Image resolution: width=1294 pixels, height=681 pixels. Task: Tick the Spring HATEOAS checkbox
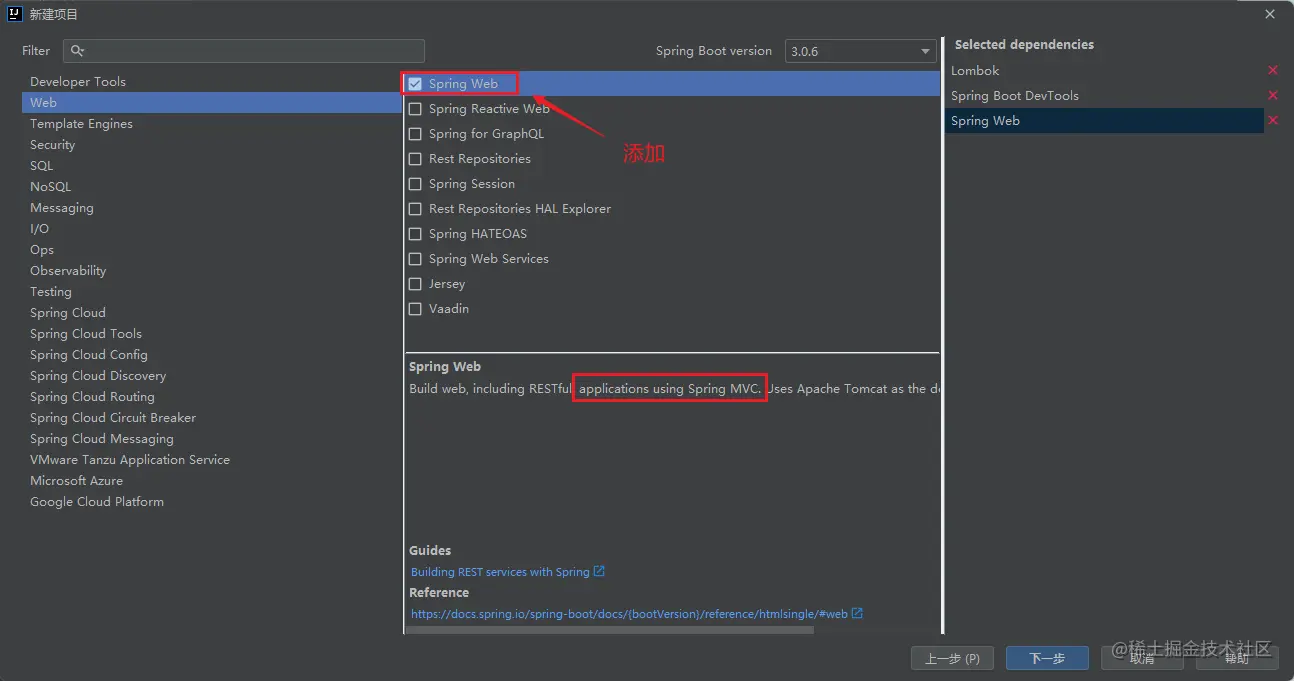tap(415, 234)
